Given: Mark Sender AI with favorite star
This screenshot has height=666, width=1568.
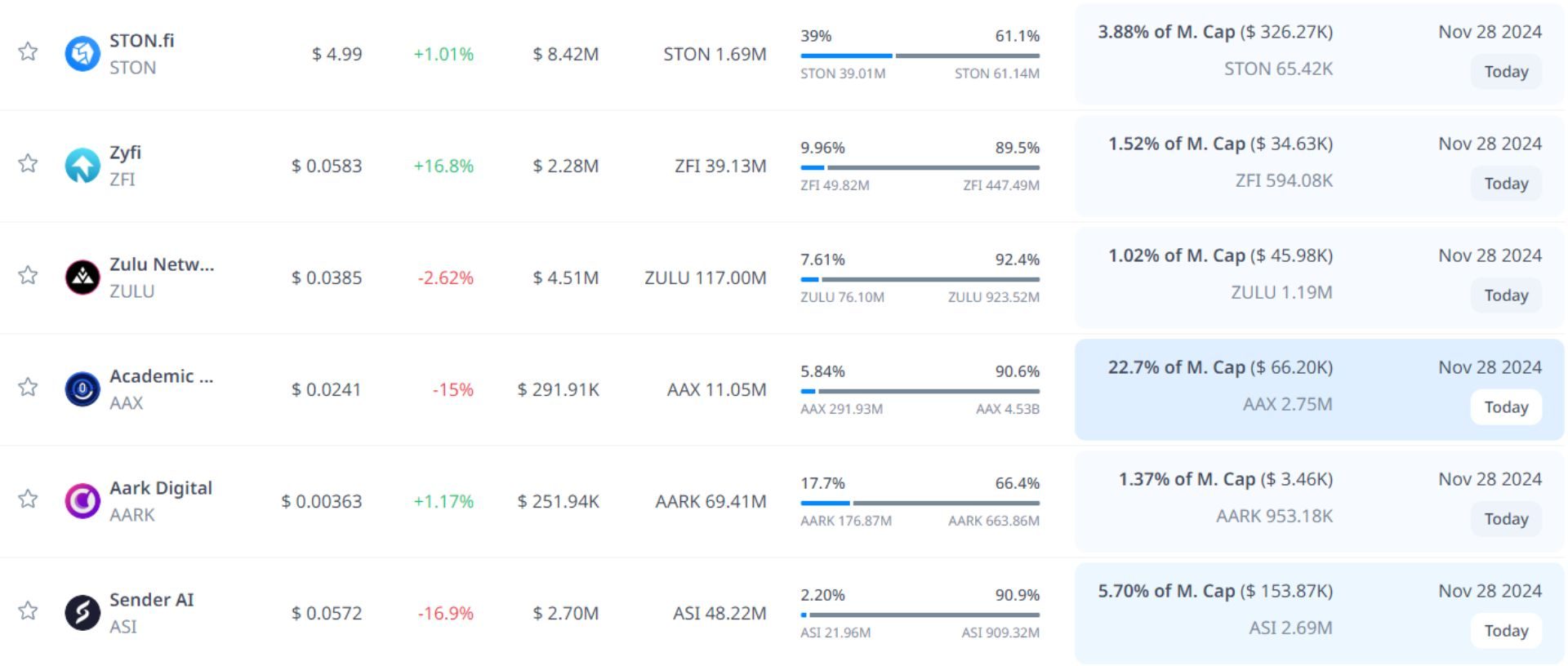Looking at the screenshot, I should click(28, 611).
